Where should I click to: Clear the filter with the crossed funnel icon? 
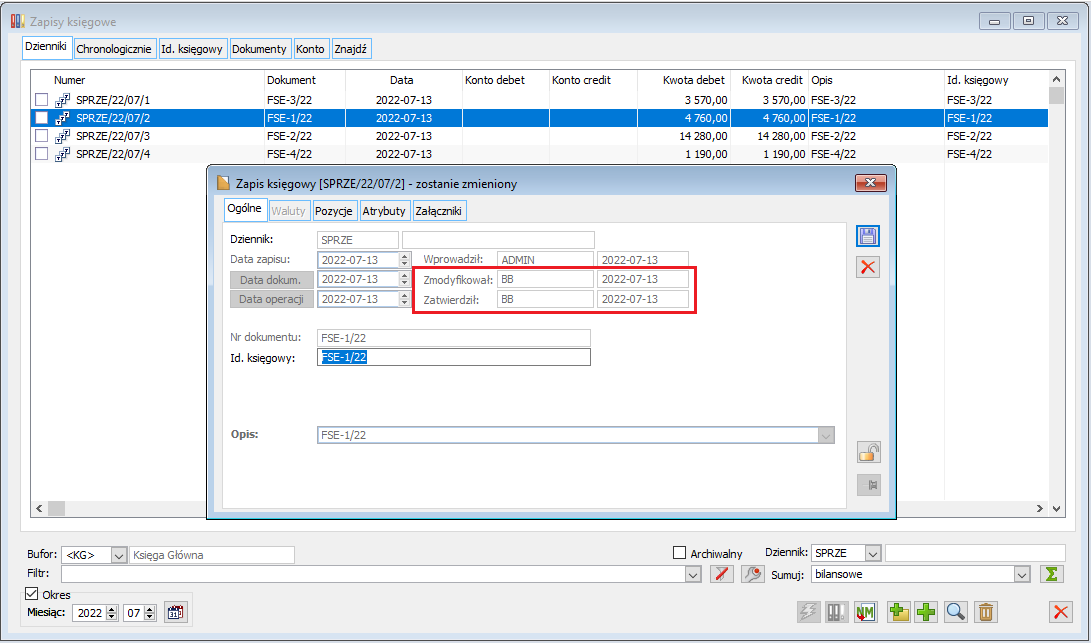(x=722, y=574)
